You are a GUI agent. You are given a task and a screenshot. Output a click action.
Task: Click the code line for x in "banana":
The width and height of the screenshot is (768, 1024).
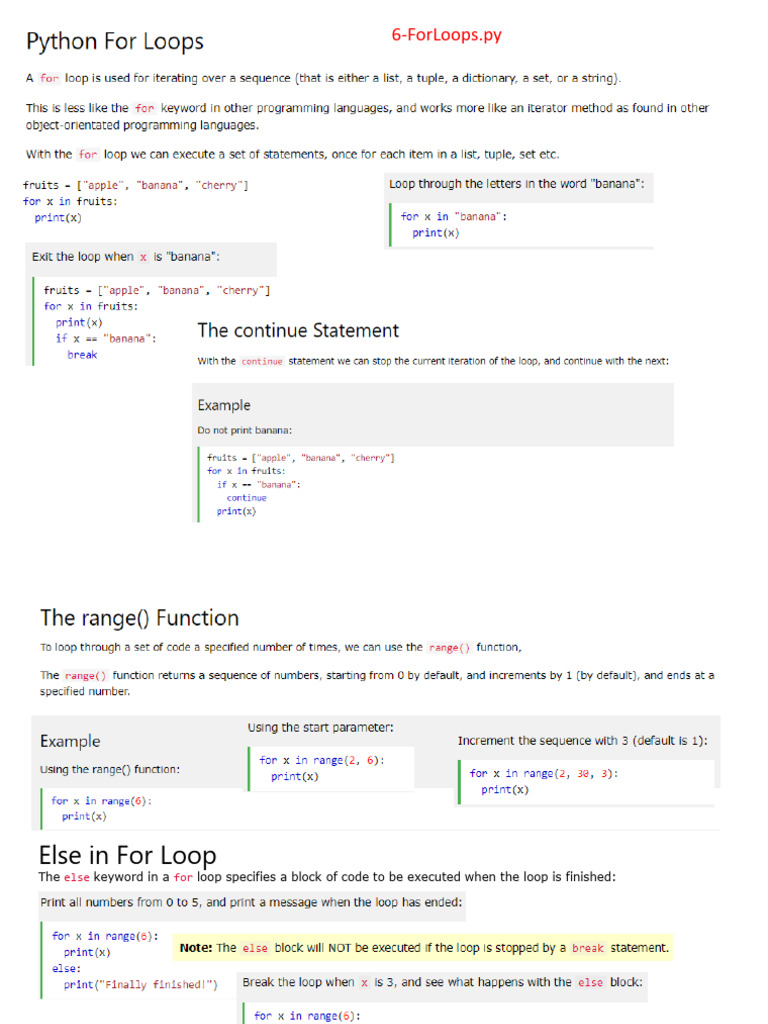(x=453, y=217)
